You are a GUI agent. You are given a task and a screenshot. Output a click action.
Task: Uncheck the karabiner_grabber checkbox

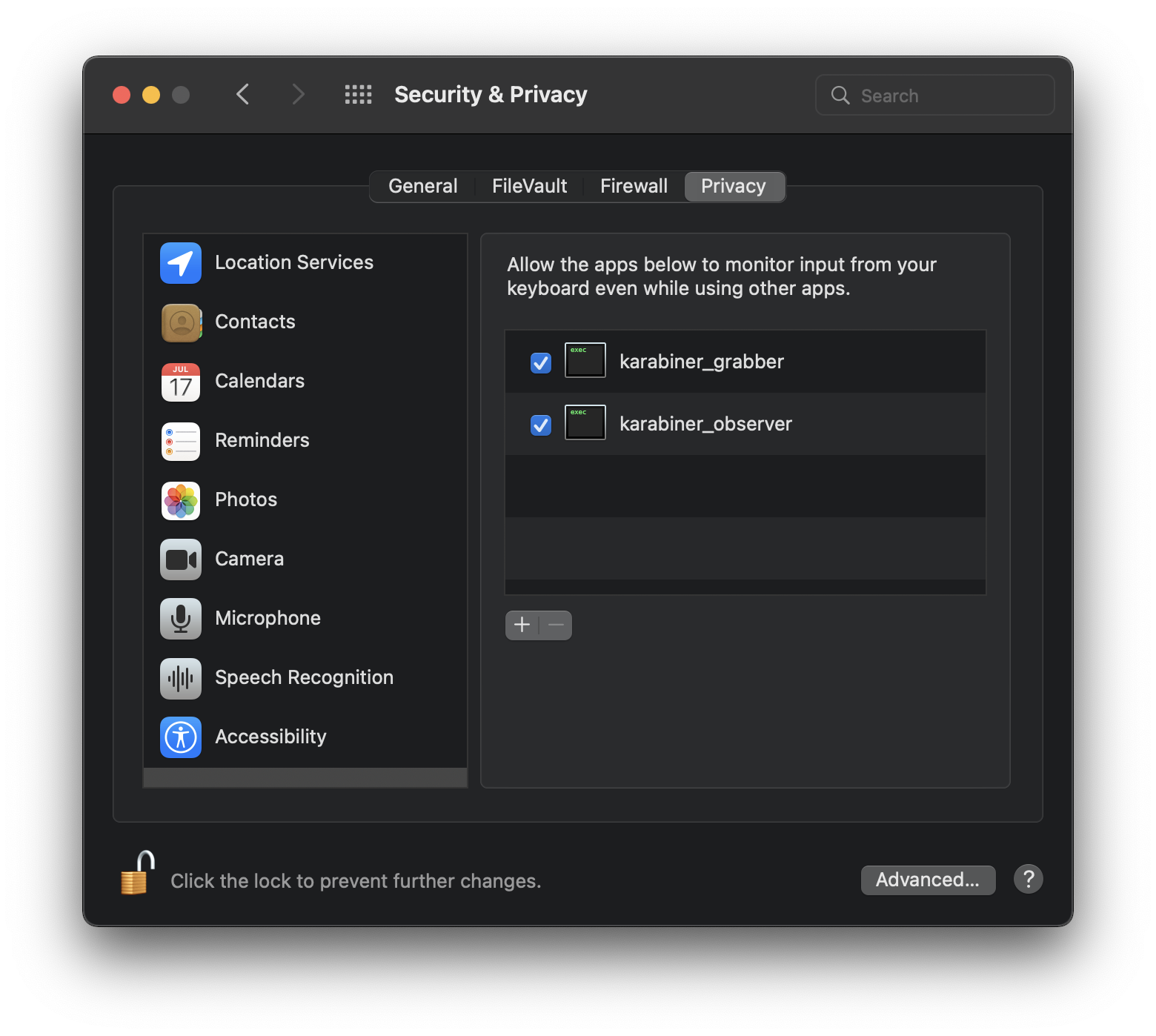point(541,362)
